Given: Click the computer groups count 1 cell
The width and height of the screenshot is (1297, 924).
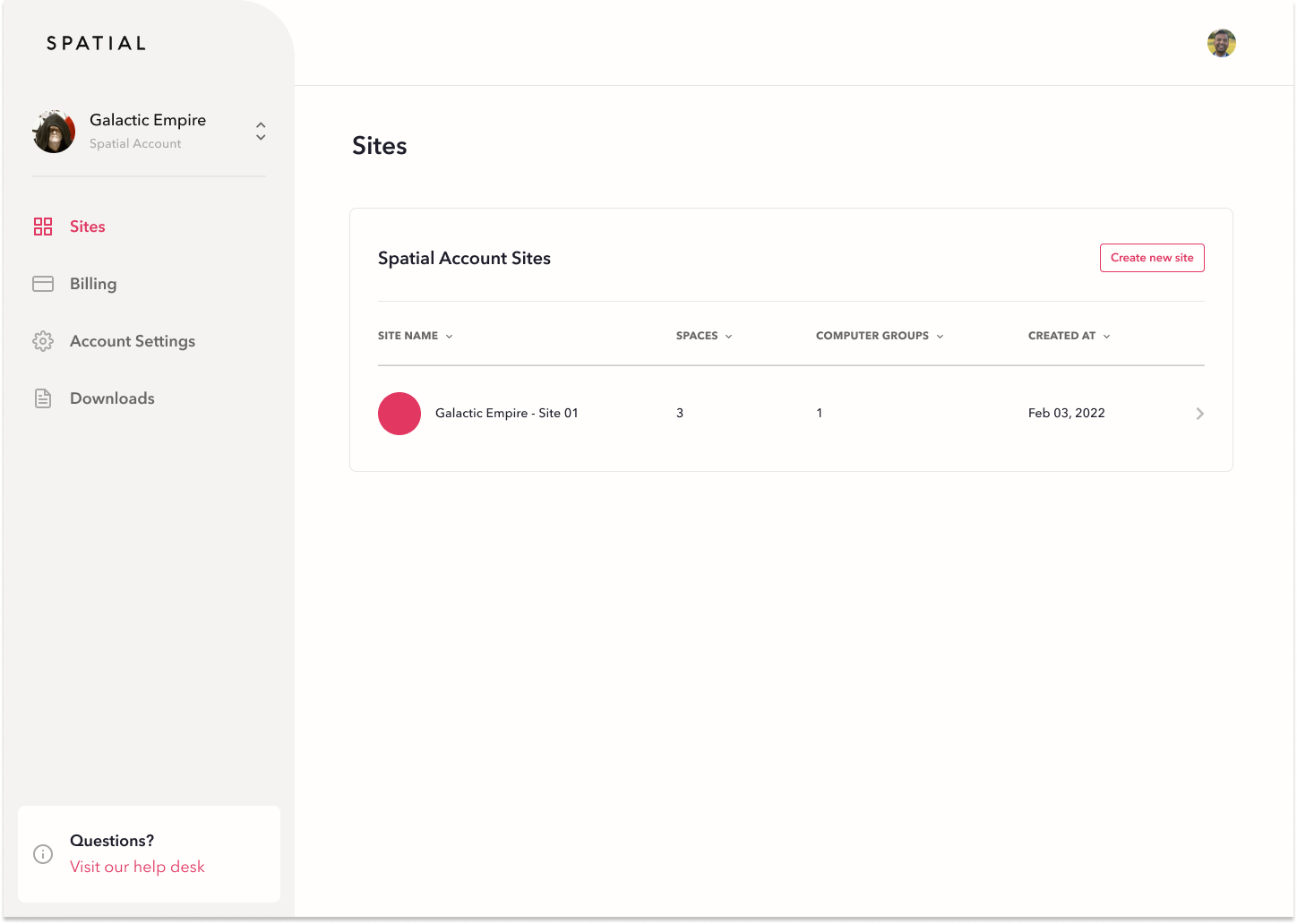Looking at the screenshot, I should coord(820,413).
